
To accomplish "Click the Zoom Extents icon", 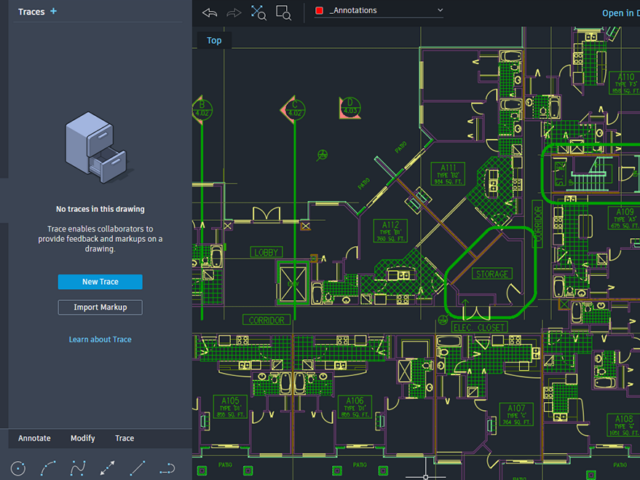I will click(259, 13).
